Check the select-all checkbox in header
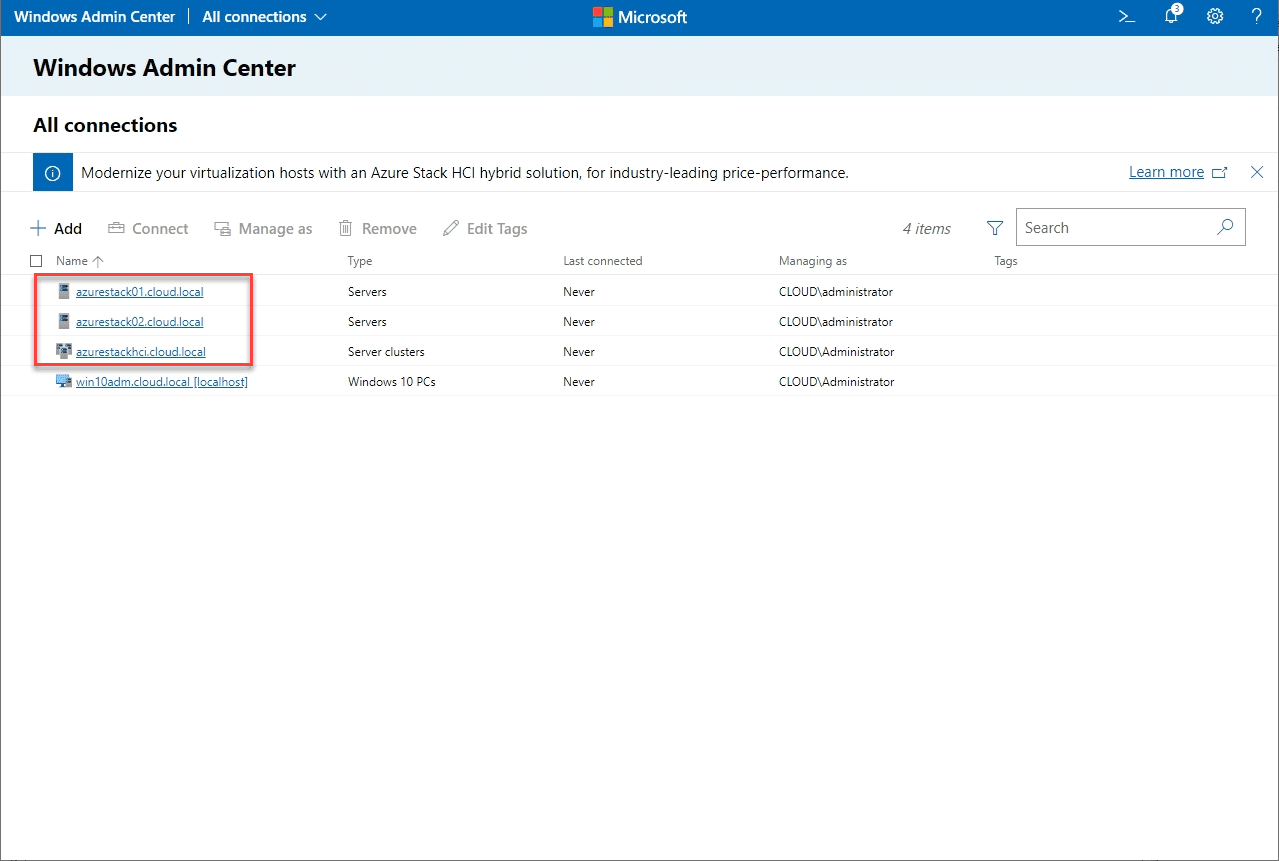This screenshot has width=1279, height=861. tap(36, 260)
